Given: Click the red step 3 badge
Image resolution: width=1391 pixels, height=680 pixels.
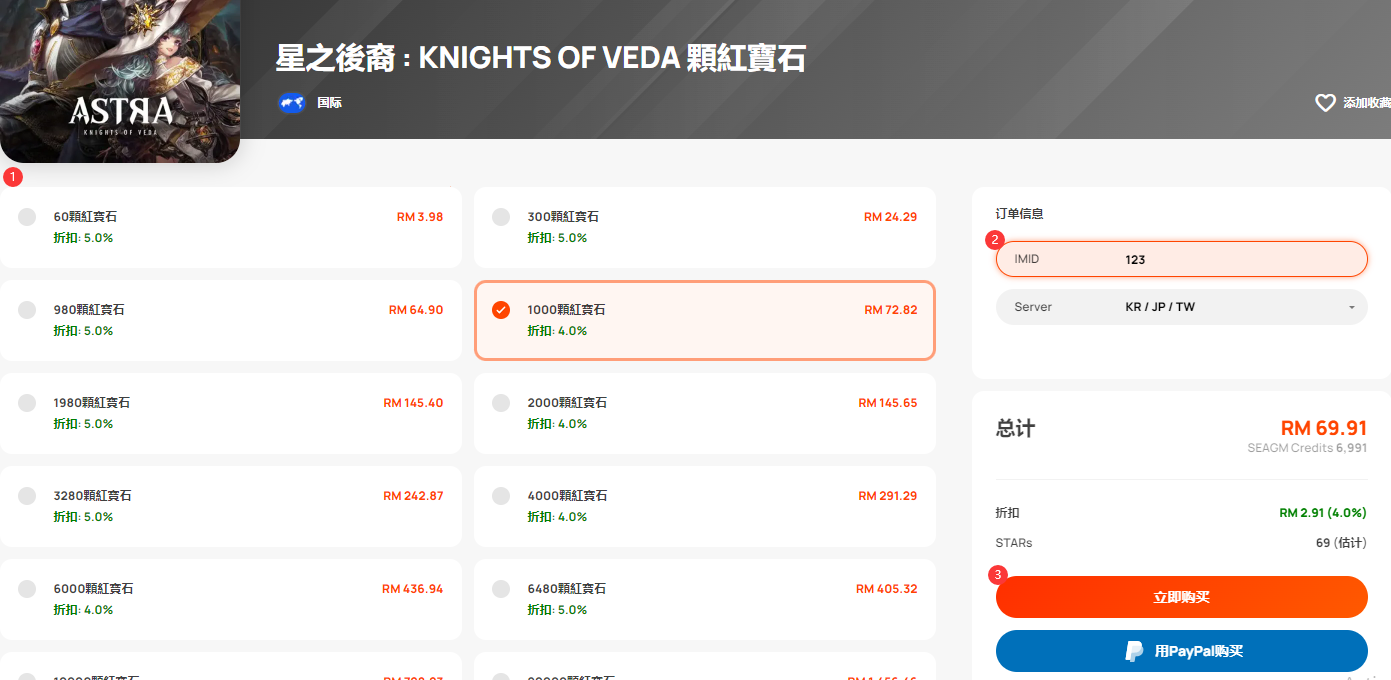Looking at the screenshot, I should (x=997, y=575).
